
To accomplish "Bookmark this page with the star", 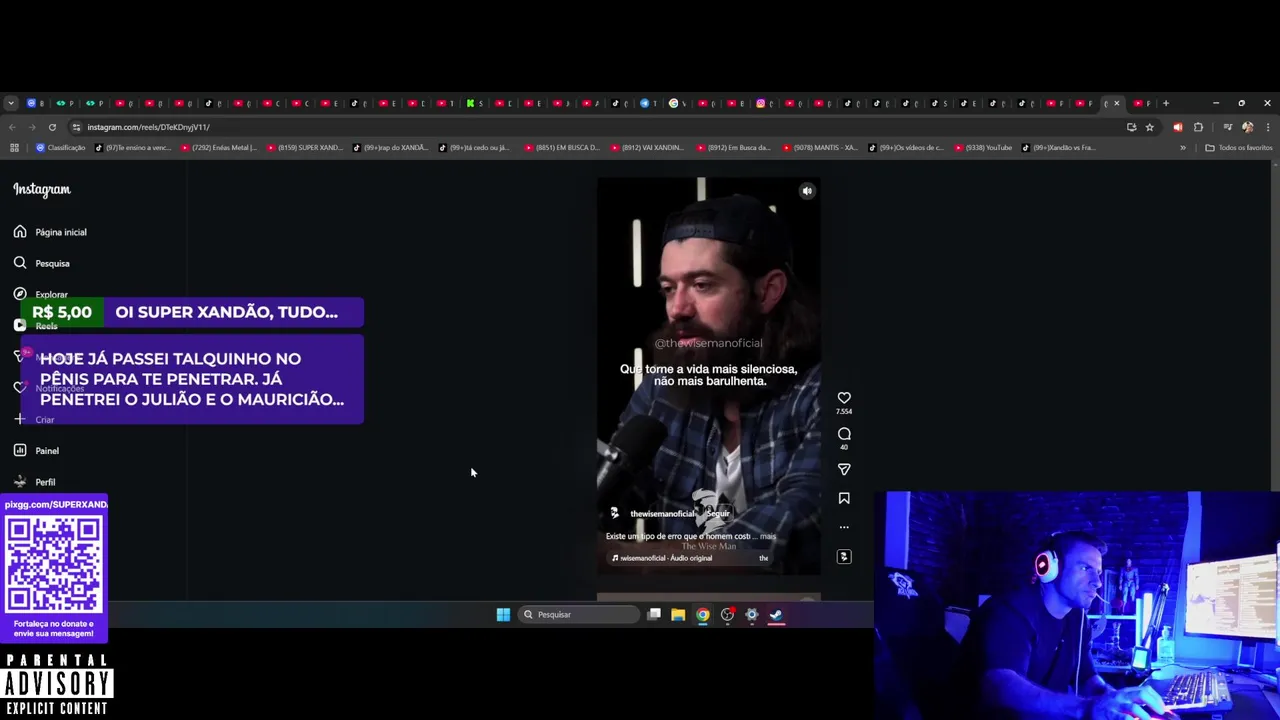I will point(1150,127).
